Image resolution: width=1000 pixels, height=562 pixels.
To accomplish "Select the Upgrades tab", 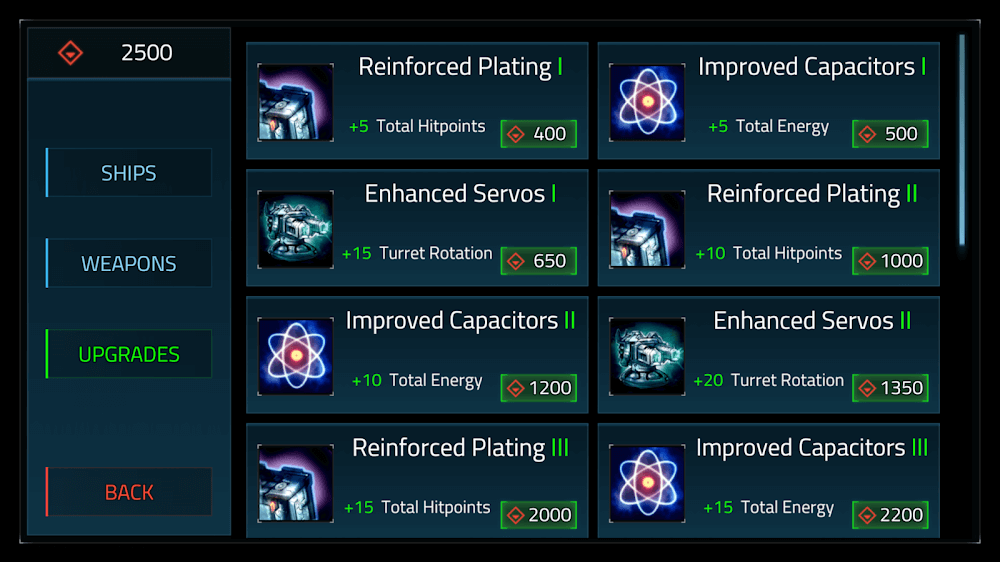I will [129, 355].
